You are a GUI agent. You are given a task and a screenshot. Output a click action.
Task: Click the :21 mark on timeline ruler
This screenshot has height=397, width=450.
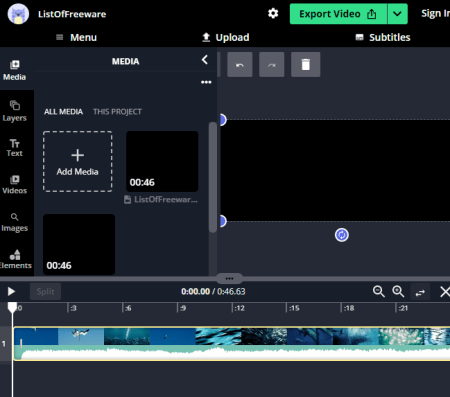point(403,308)
